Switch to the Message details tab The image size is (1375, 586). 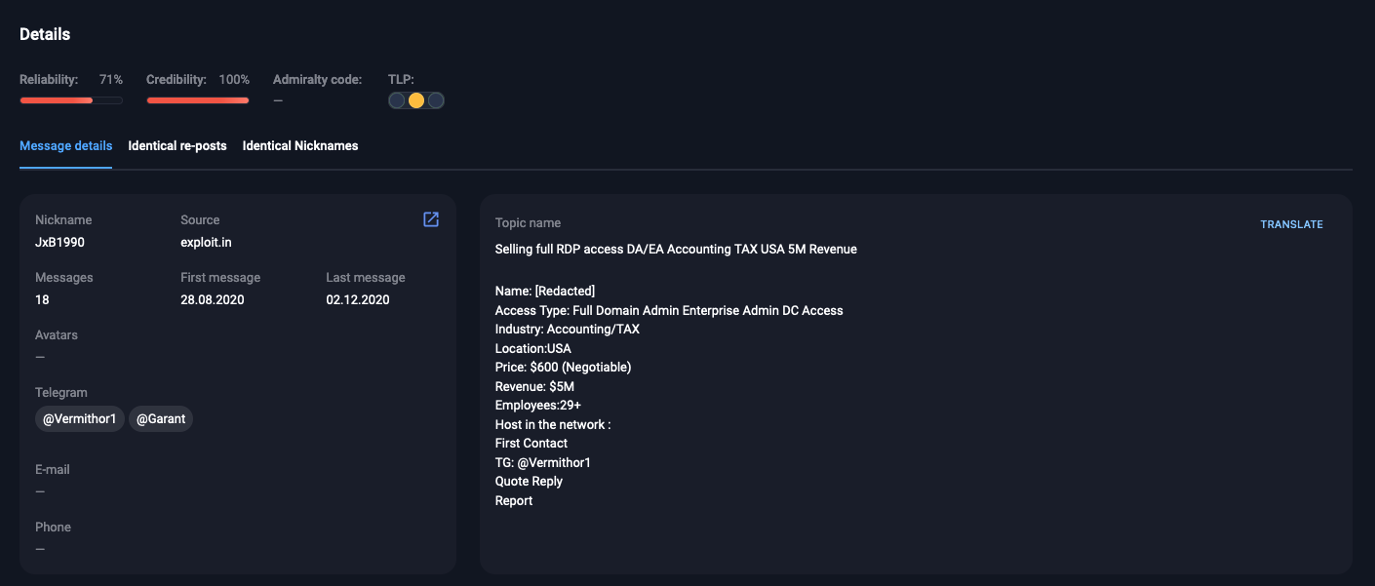[66, 146]
